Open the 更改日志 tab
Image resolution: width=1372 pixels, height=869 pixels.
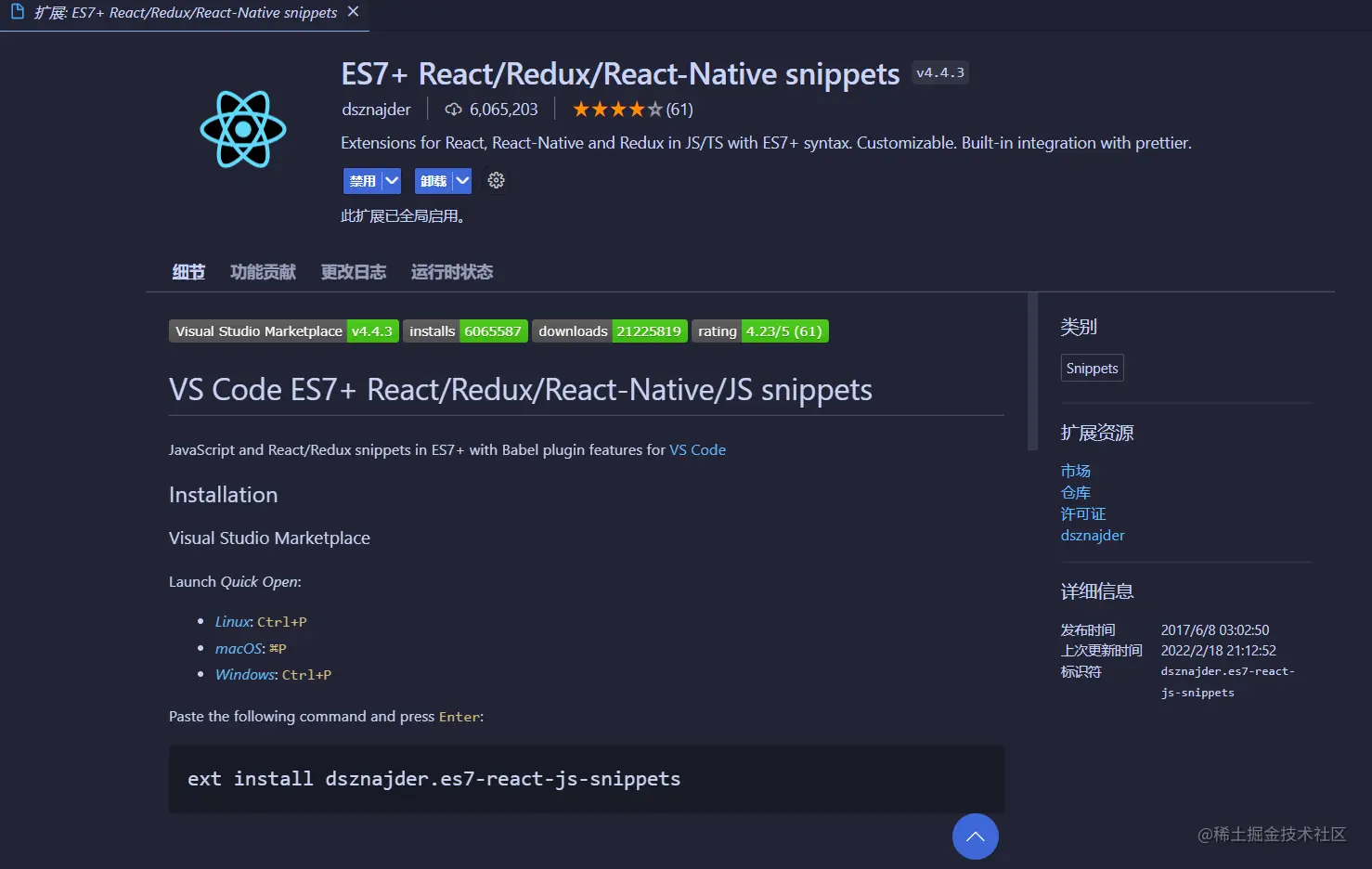coord(354,272)
